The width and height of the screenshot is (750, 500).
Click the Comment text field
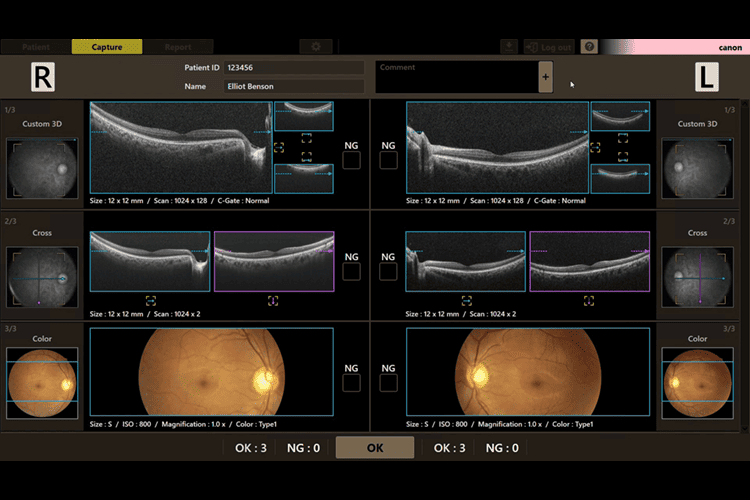click(456, 78)
